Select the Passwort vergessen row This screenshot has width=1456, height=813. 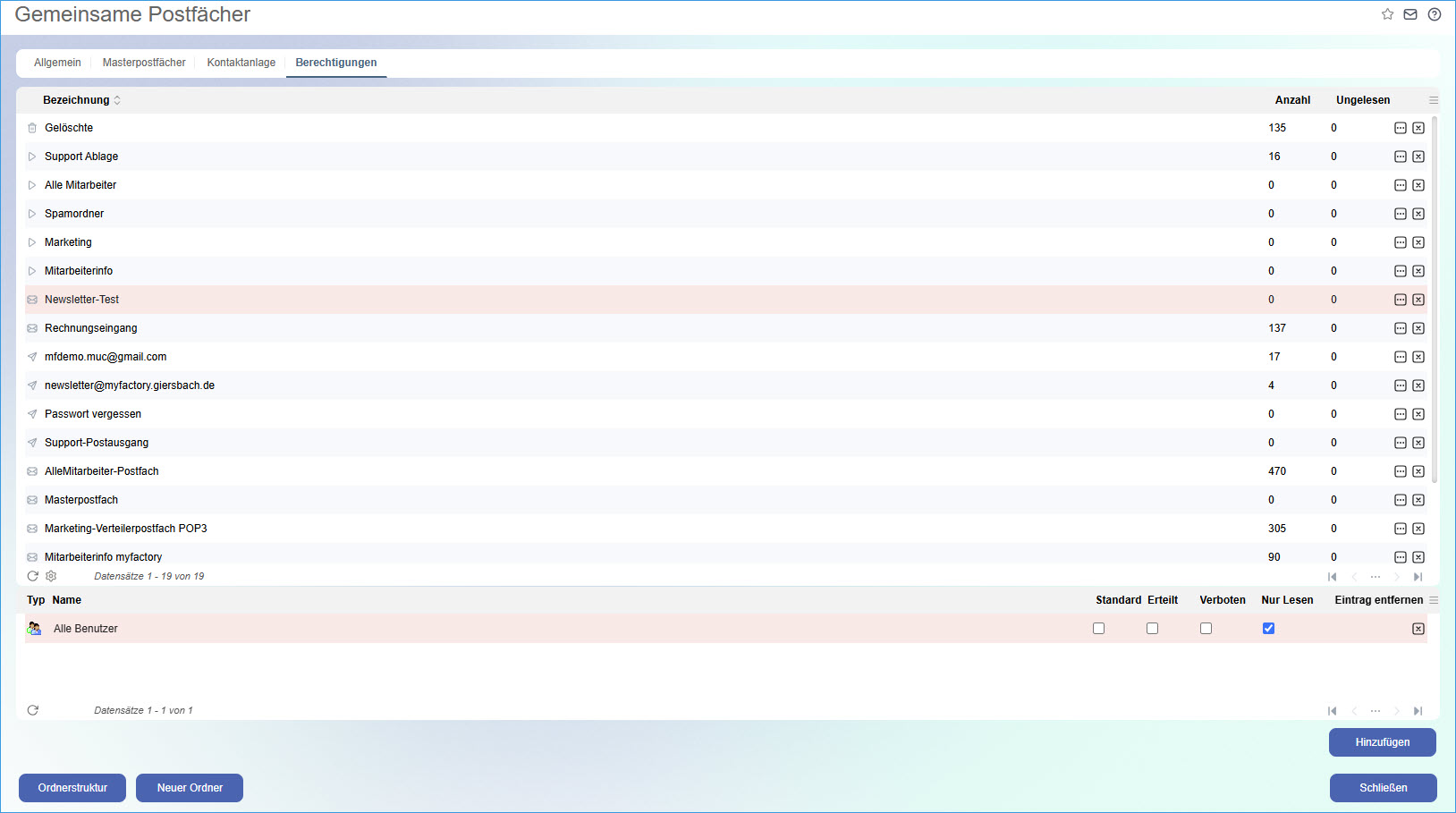point(726,414)
